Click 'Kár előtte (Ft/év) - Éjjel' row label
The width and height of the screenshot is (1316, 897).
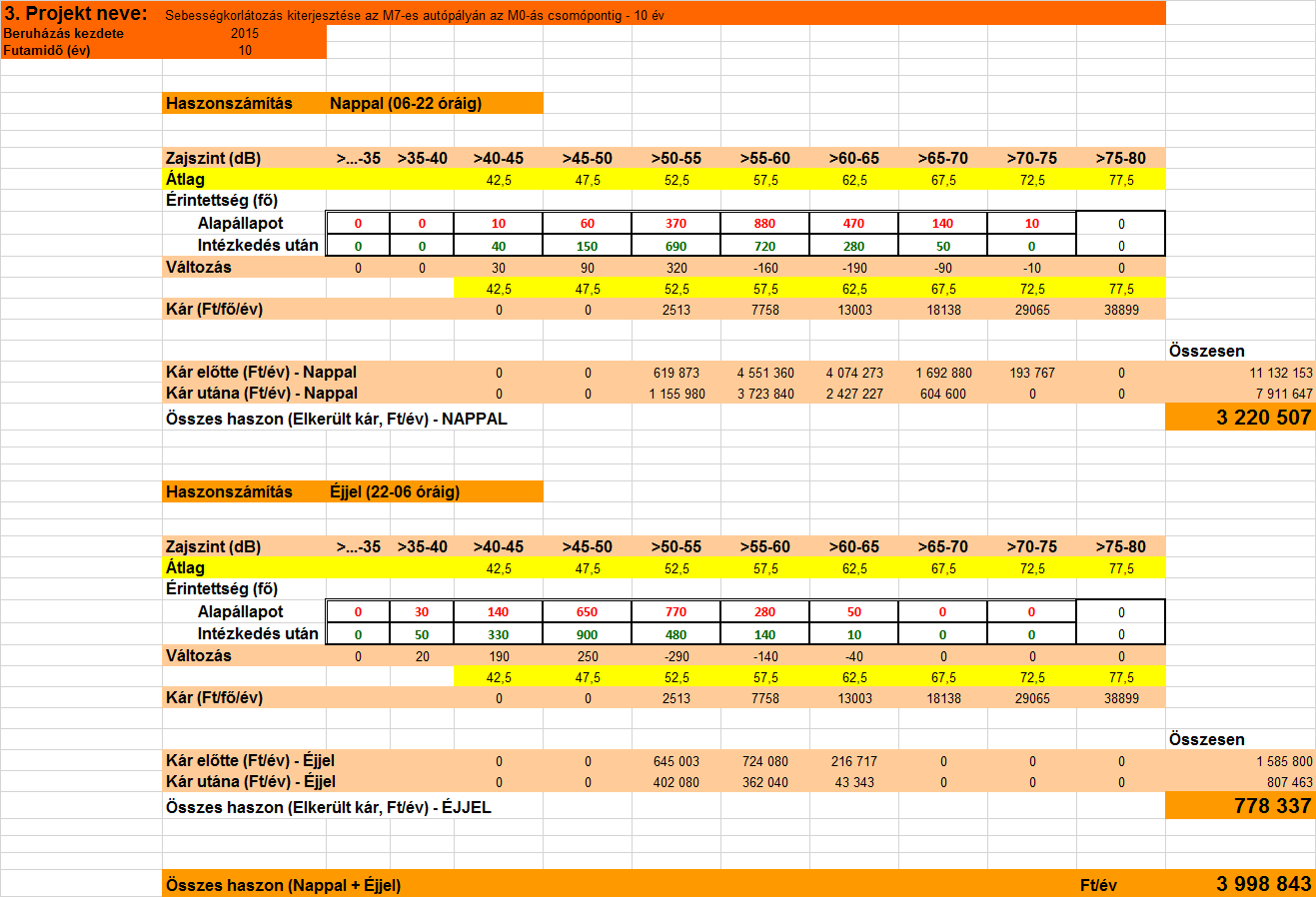[x=250, y=760]
